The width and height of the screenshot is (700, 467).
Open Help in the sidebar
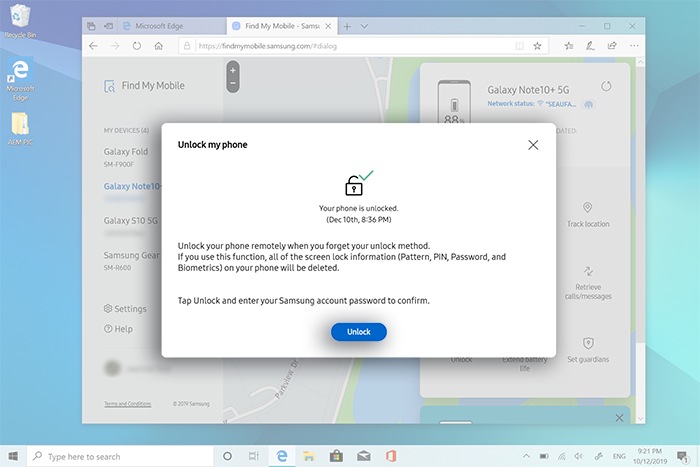click(118, 329)
